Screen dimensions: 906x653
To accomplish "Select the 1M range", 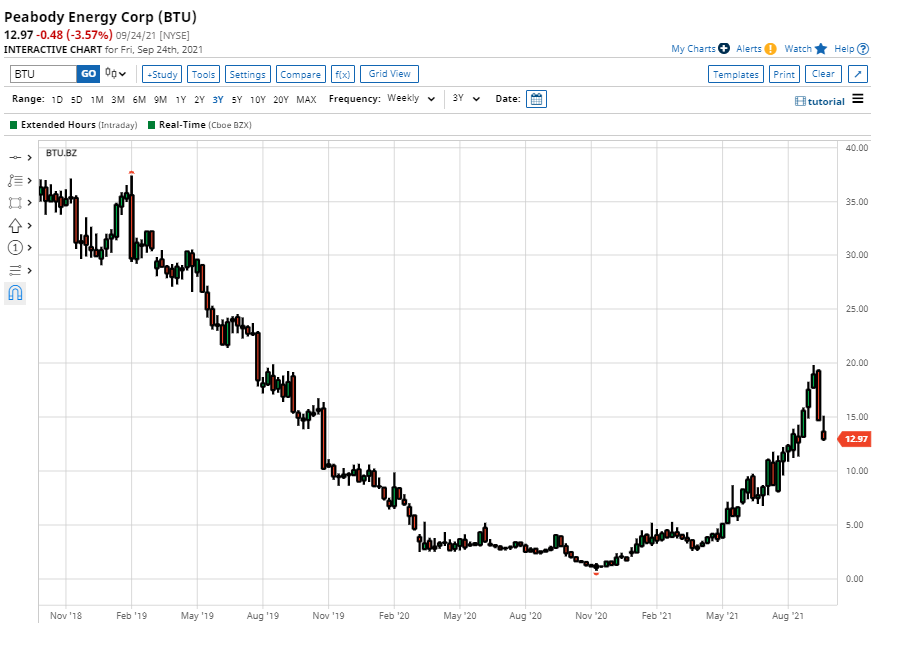I will pyautogui.click(x=97, y=99).
